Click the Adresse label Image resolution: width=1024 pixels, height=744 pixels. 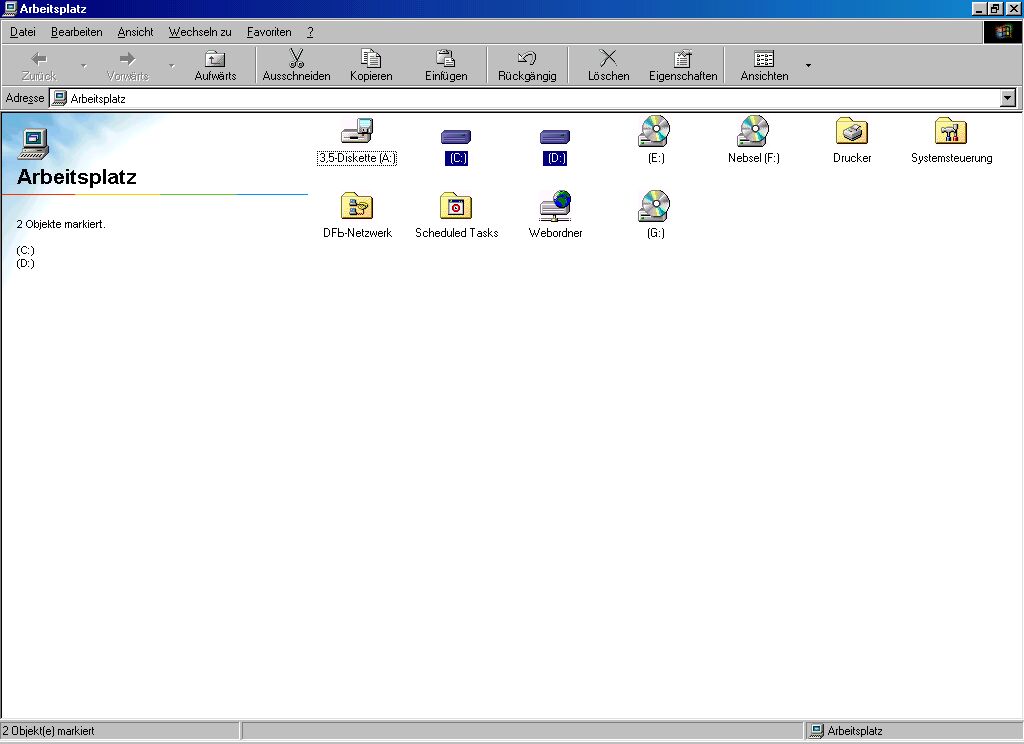point(25,98)
